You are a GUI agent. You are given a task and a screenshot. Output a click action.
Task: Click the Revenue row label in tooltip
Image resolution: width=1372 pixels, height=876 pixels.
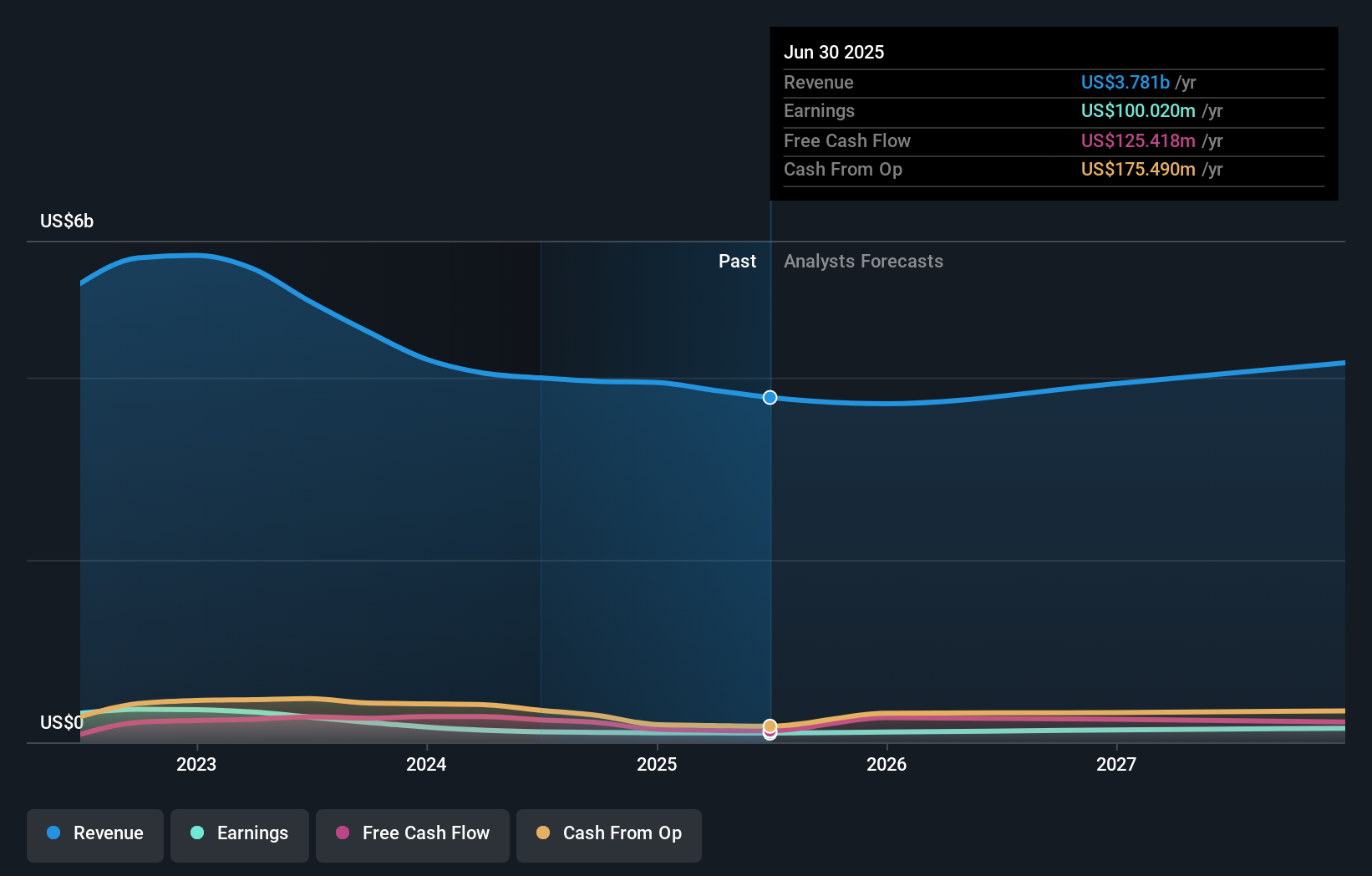click(819, 82)
